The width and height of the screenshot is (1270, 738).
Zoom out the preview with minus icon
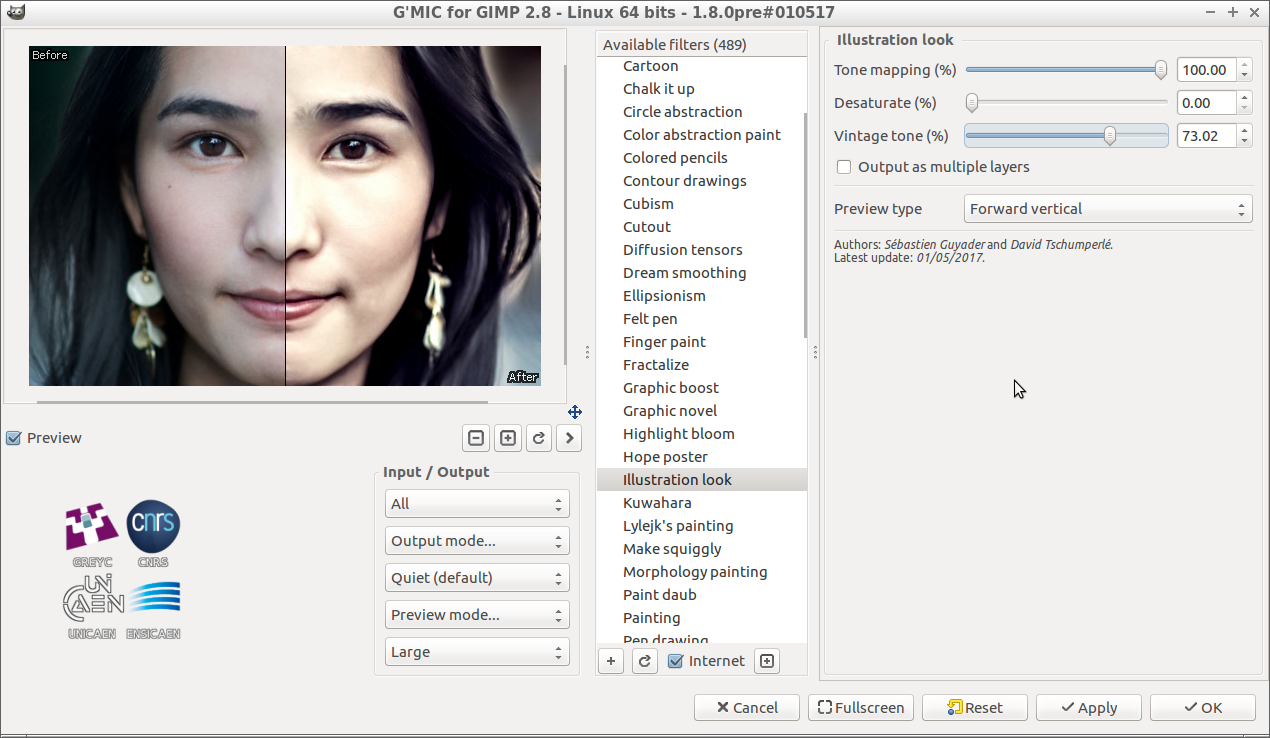coord(476,438)
